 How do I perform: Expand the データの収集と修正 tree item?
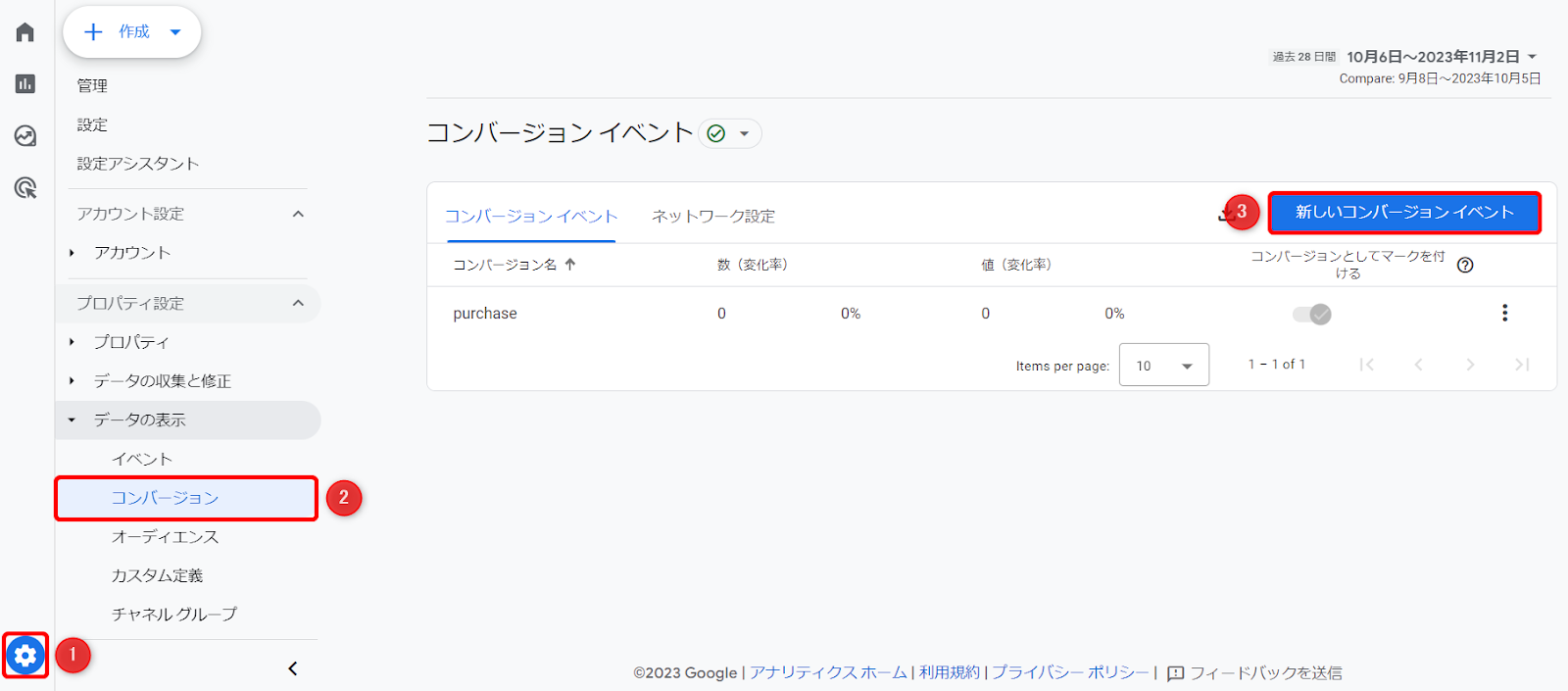(162, 381)
